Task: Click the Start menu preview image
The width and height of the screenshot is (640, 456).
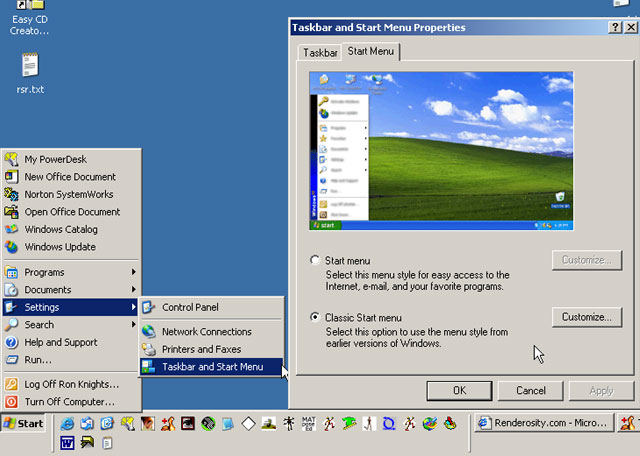Action: pyautogui.click(x=441, y=151)
